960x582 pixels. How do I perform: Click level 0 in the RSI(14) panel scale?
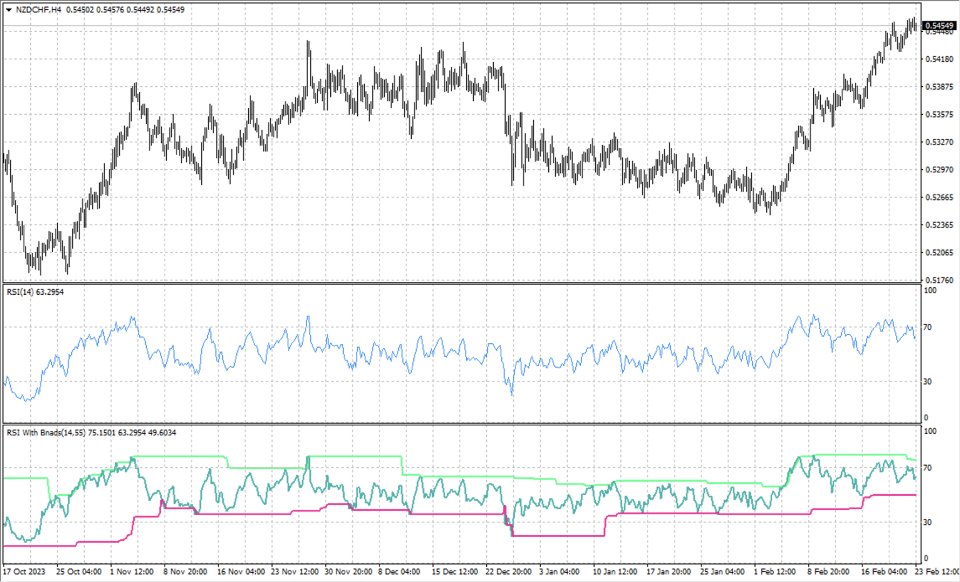[926, 417]
